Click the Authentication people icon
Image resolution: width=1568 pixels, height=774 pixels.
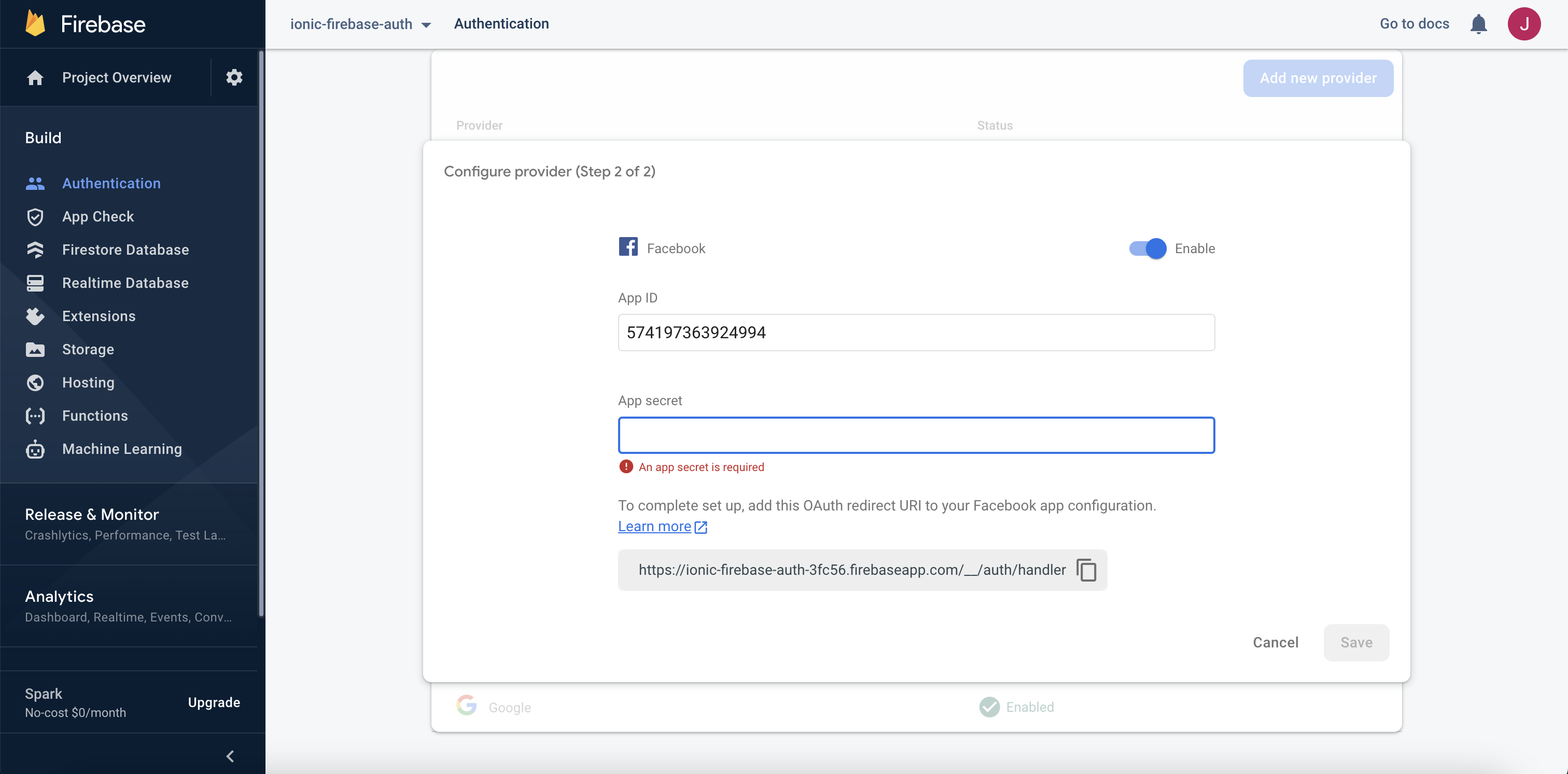[35, 183]
